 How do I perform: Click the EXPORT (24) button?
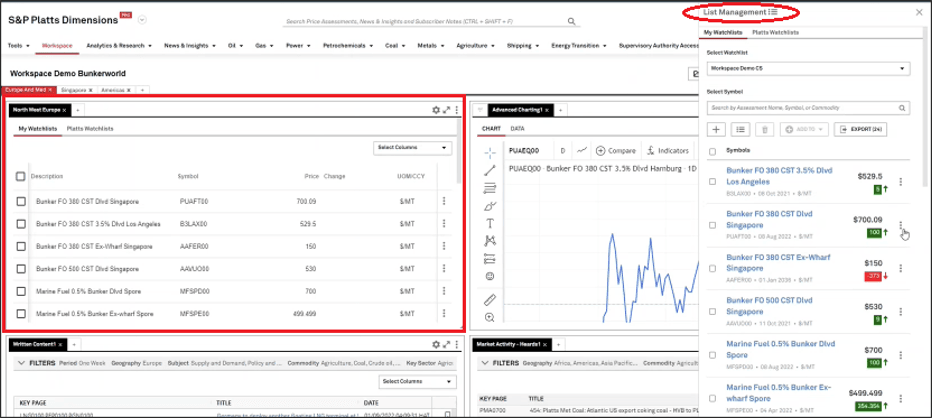click(x=861, y=129)
